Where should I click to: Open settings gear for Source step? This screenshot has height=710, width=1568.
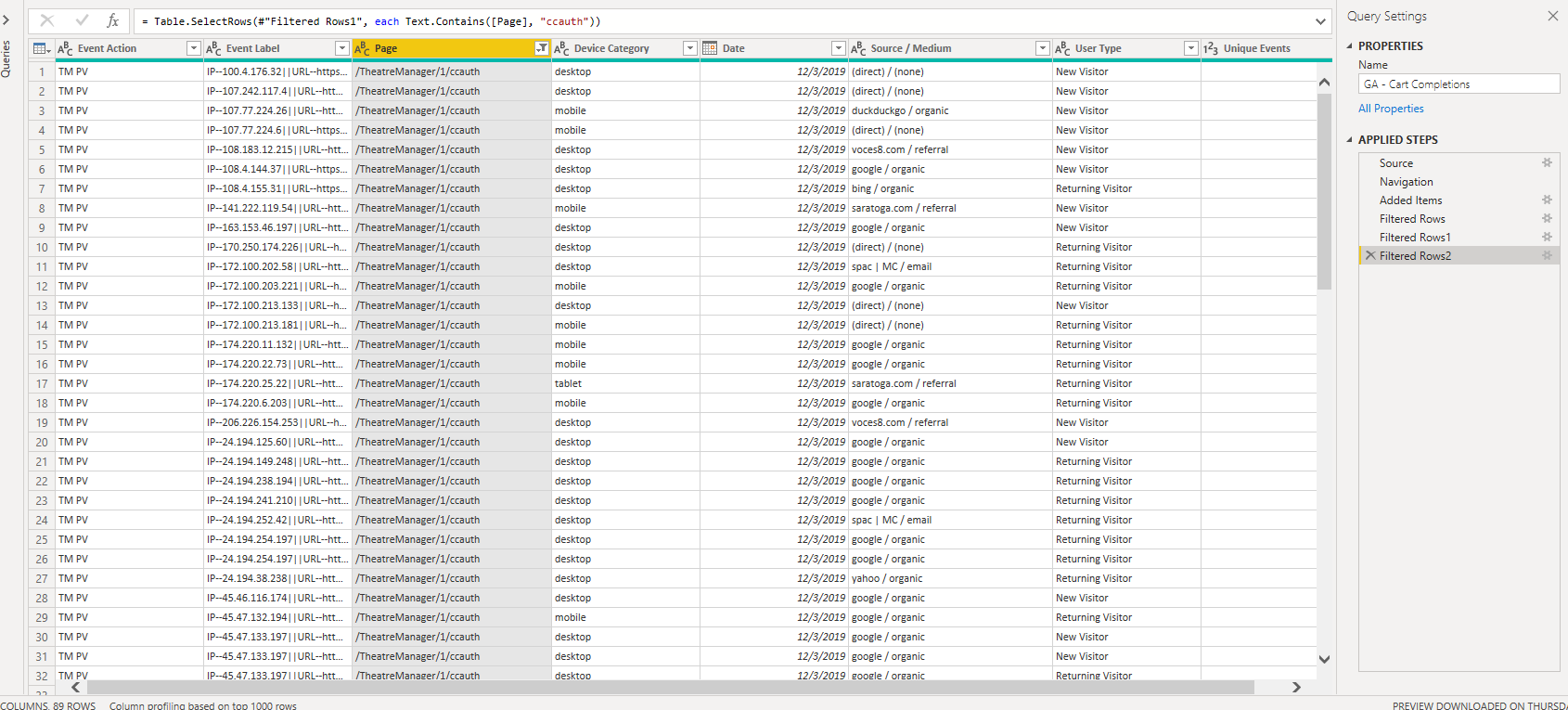click(x=1547, y=162)
